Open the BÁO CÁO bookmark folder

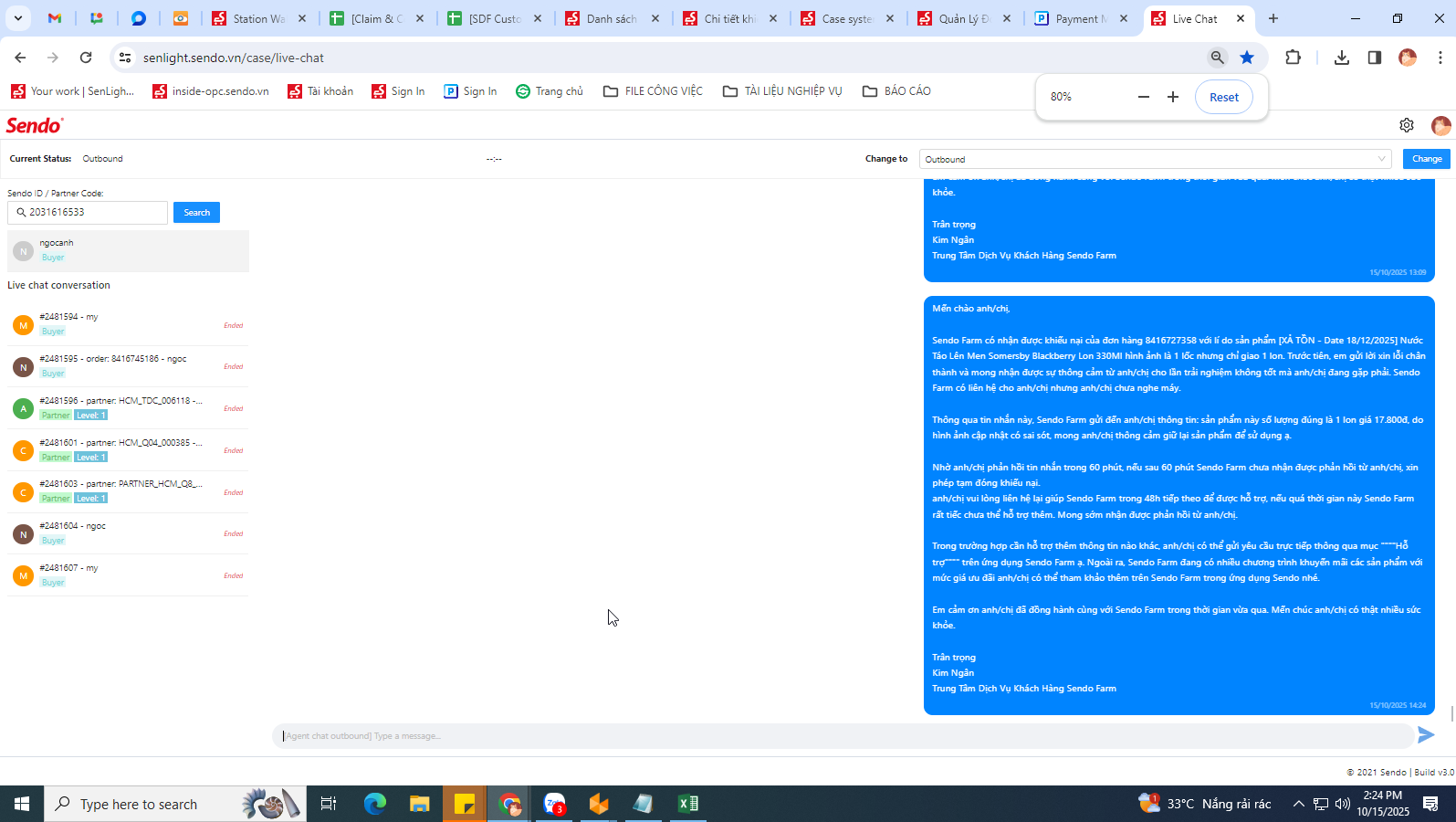[896, 91]
